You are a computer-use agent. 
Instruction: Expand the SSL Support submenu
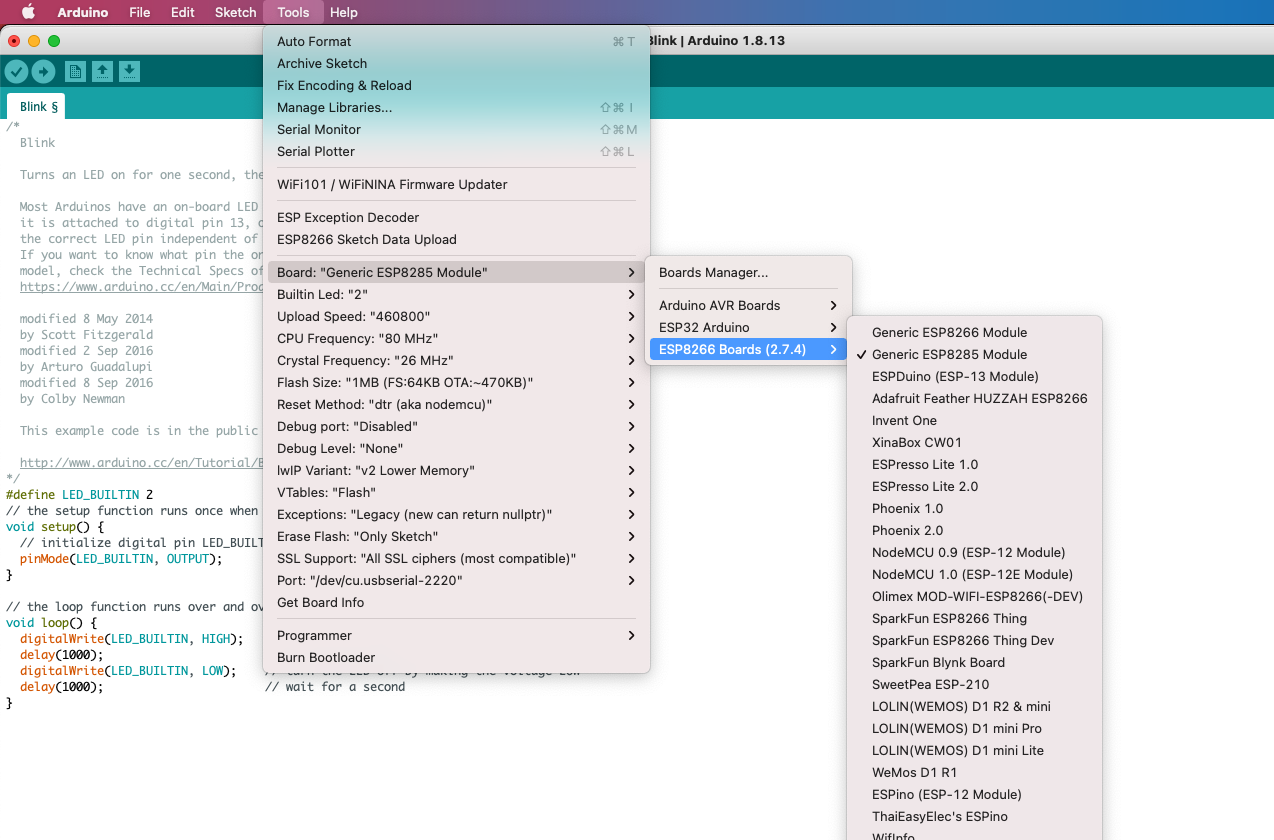click(x=456, y=558)
